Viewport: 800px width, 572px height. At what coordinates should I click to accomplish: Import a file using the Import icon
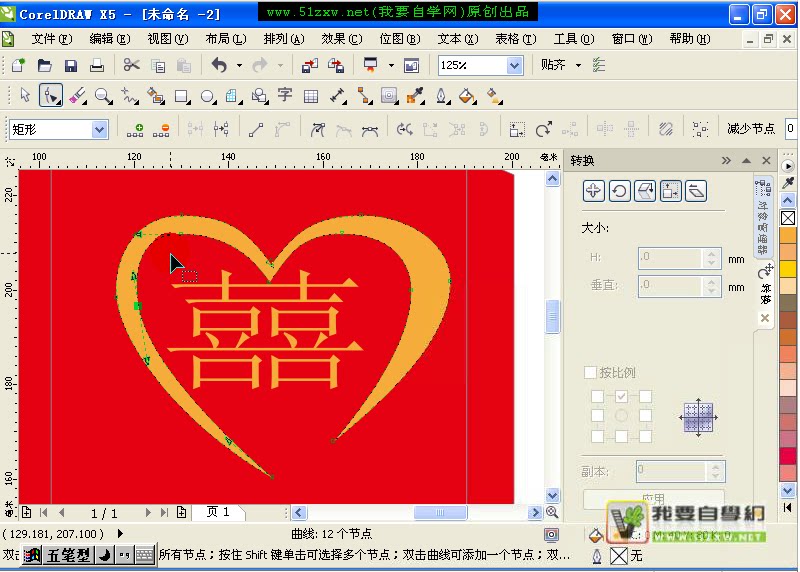[x=309, y=65]
